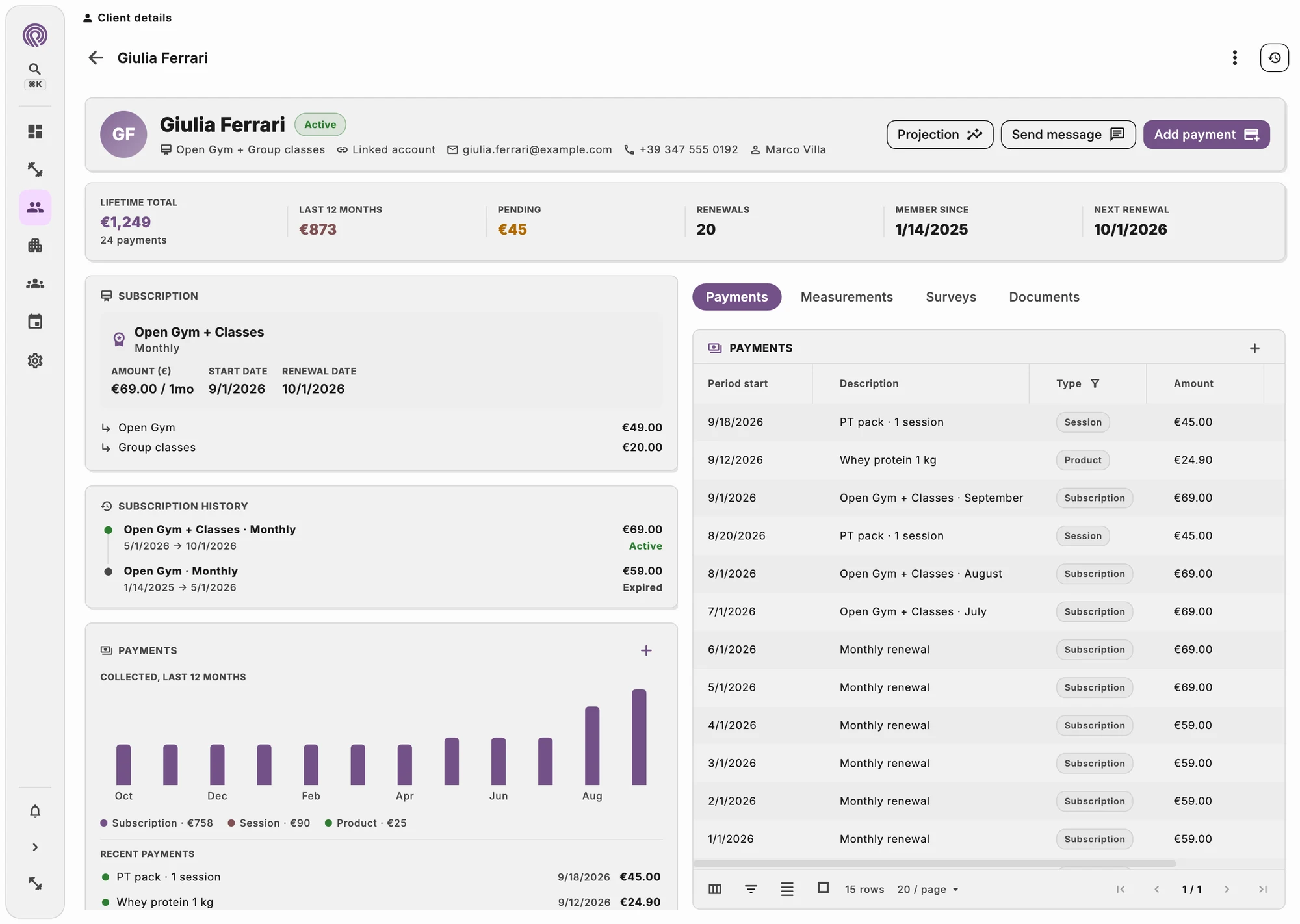1300x924 pixels.
Task: Click Send message button
Action: pyautogui.click(x=1068, y=135)
